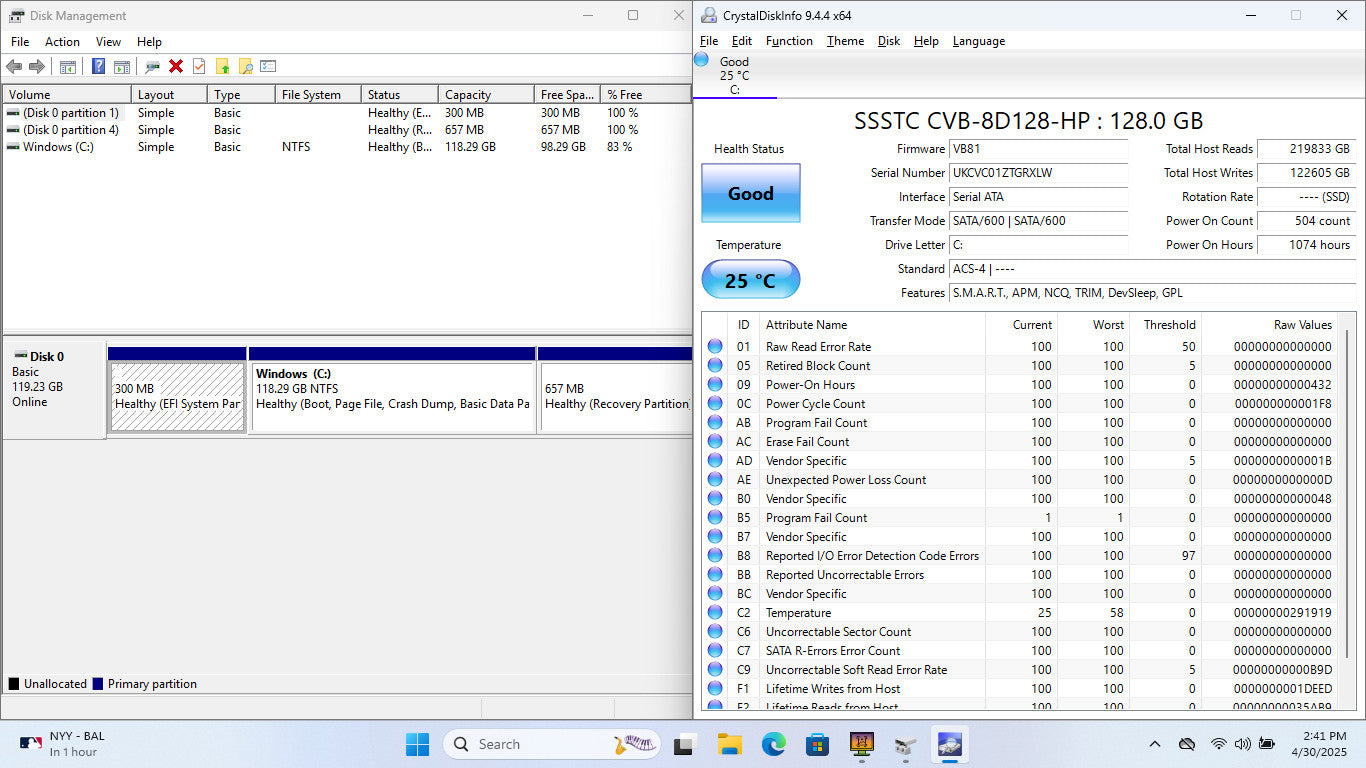Viewport: 1366px width, 768px height.
Task: Sort volumes by the File System column header
Action: 317,94
